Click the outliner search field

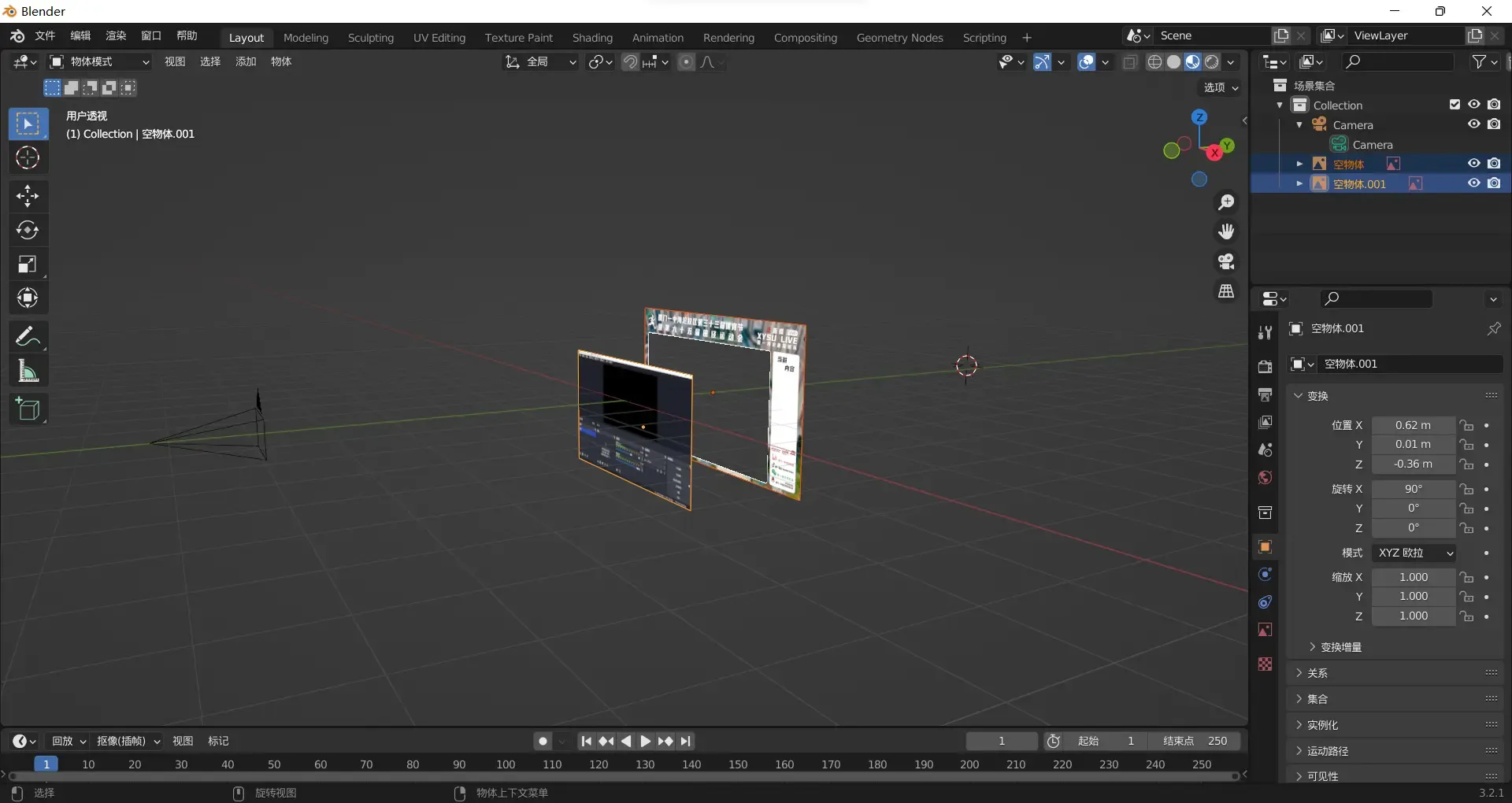(1398, 61)
